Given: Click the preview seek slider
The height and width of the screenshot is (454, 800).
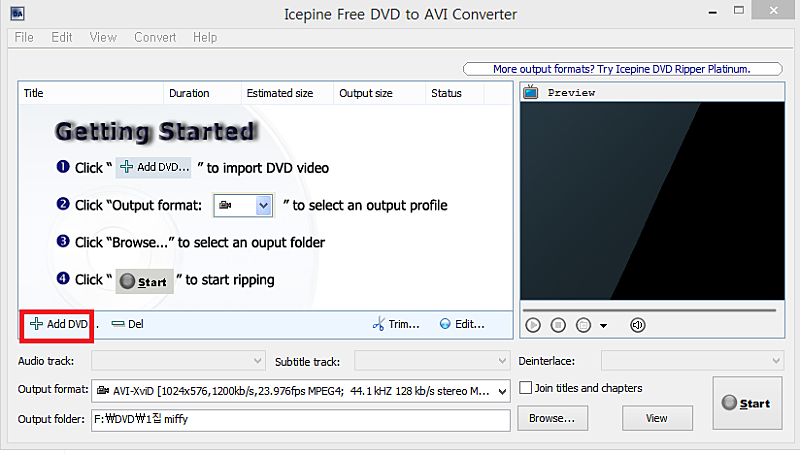Looking at the screenshot, I should [x=649, y=310].
